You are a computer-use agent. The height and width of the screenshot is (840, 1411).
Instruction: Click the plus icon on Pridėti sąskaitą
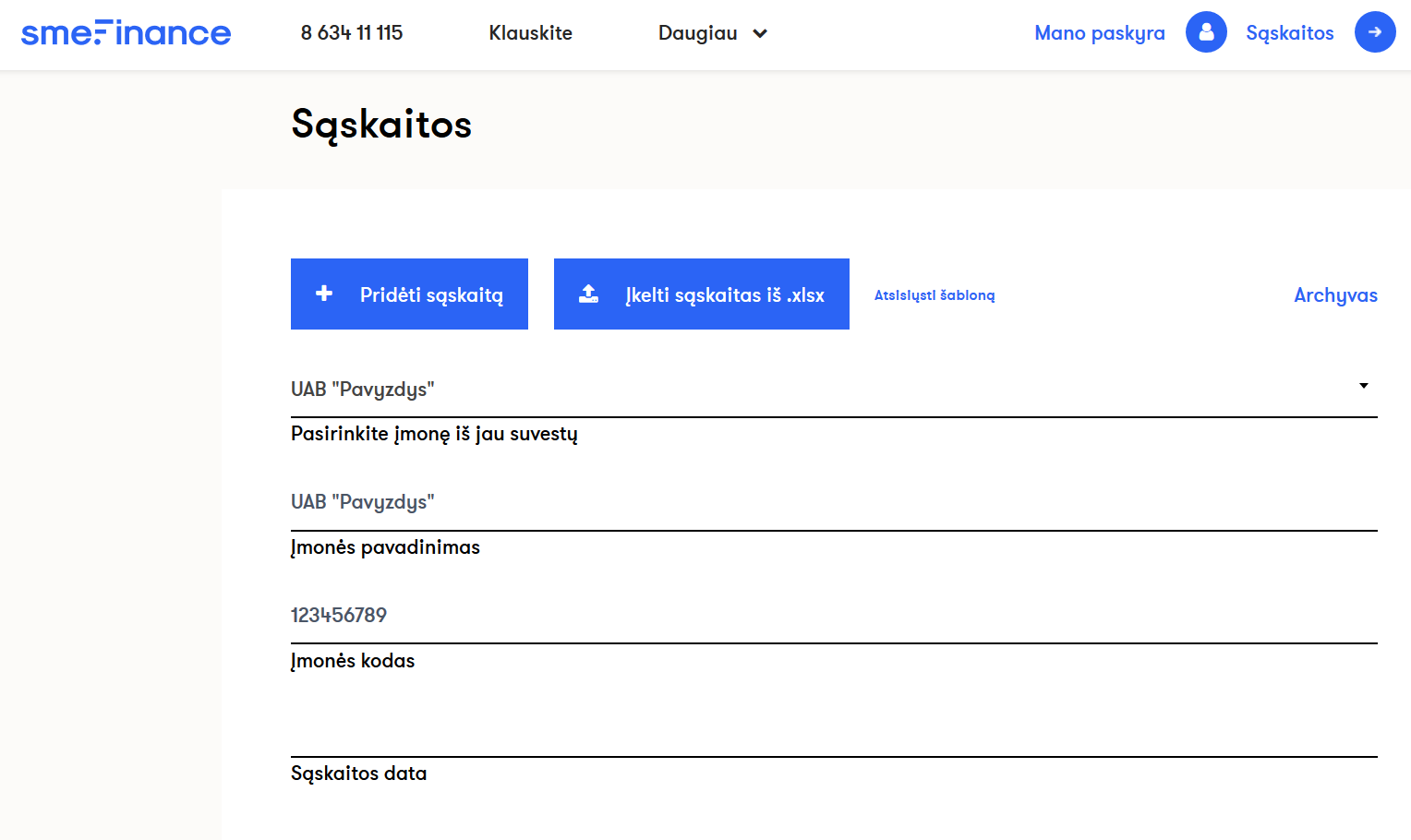pos(324,294)
